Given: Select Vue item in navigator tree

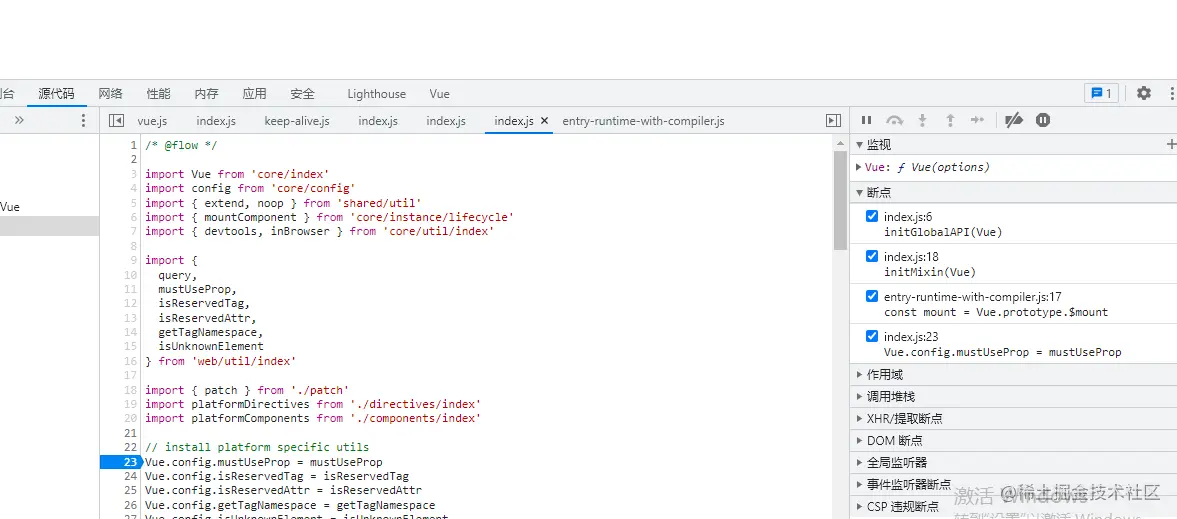Looking at the screenshot, I should click(x=10, y=207).
